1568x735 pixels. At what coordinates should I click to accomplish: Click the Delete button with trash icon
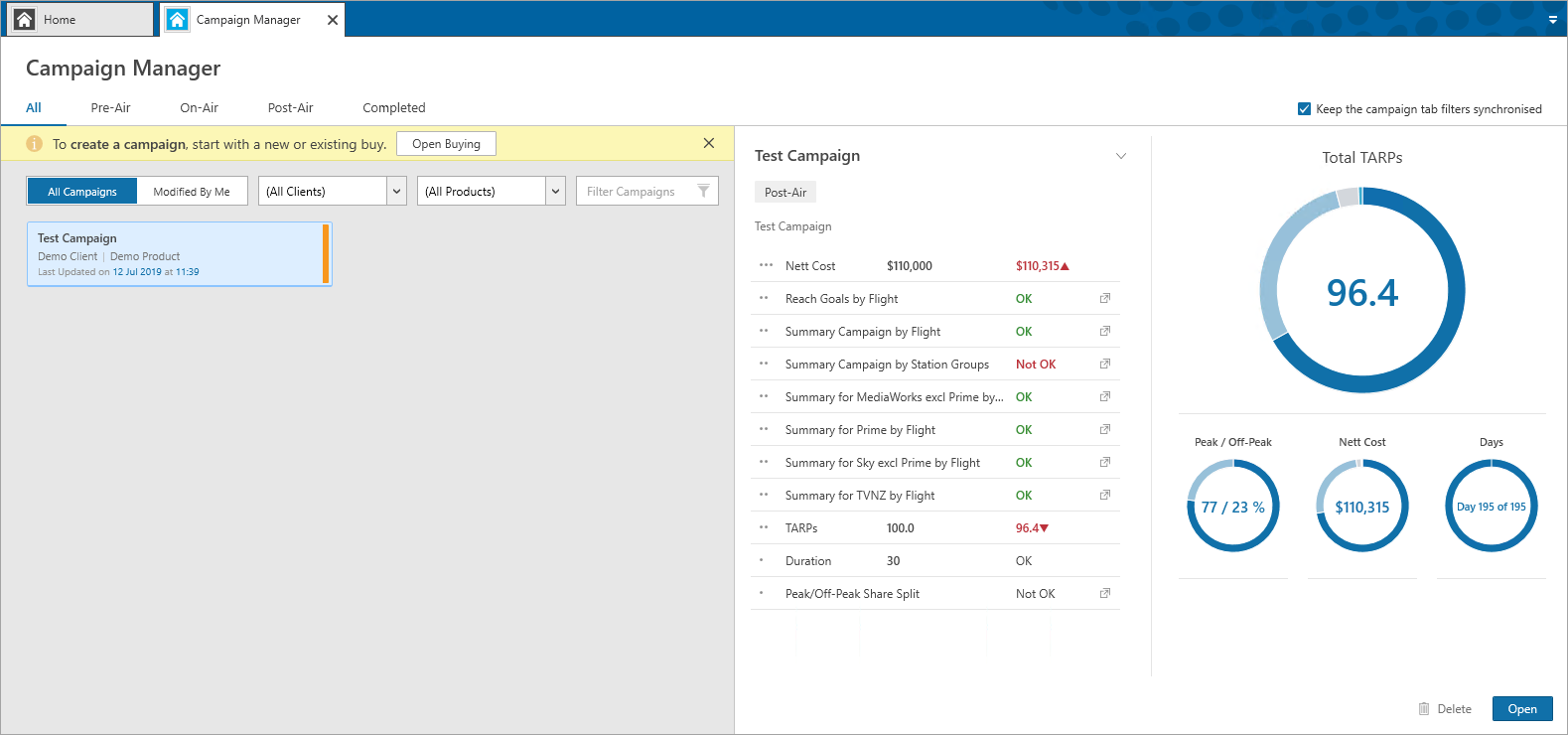pos(1445,709)
